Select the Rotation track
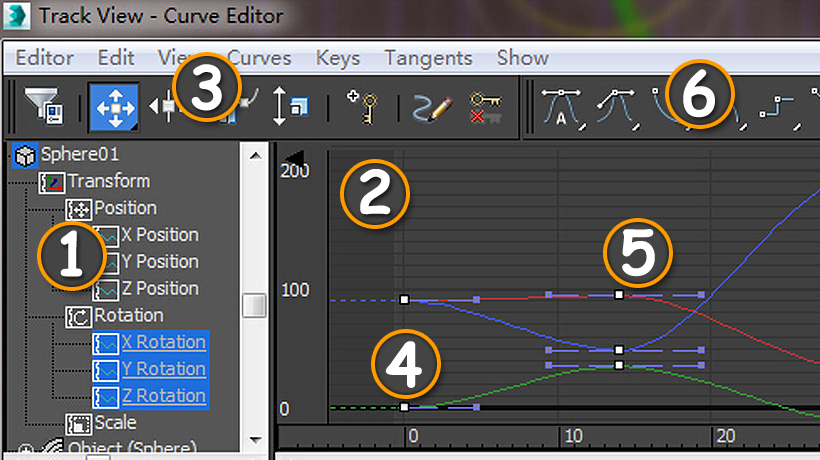This screenshot has height=460, width=820. [129, 316]
